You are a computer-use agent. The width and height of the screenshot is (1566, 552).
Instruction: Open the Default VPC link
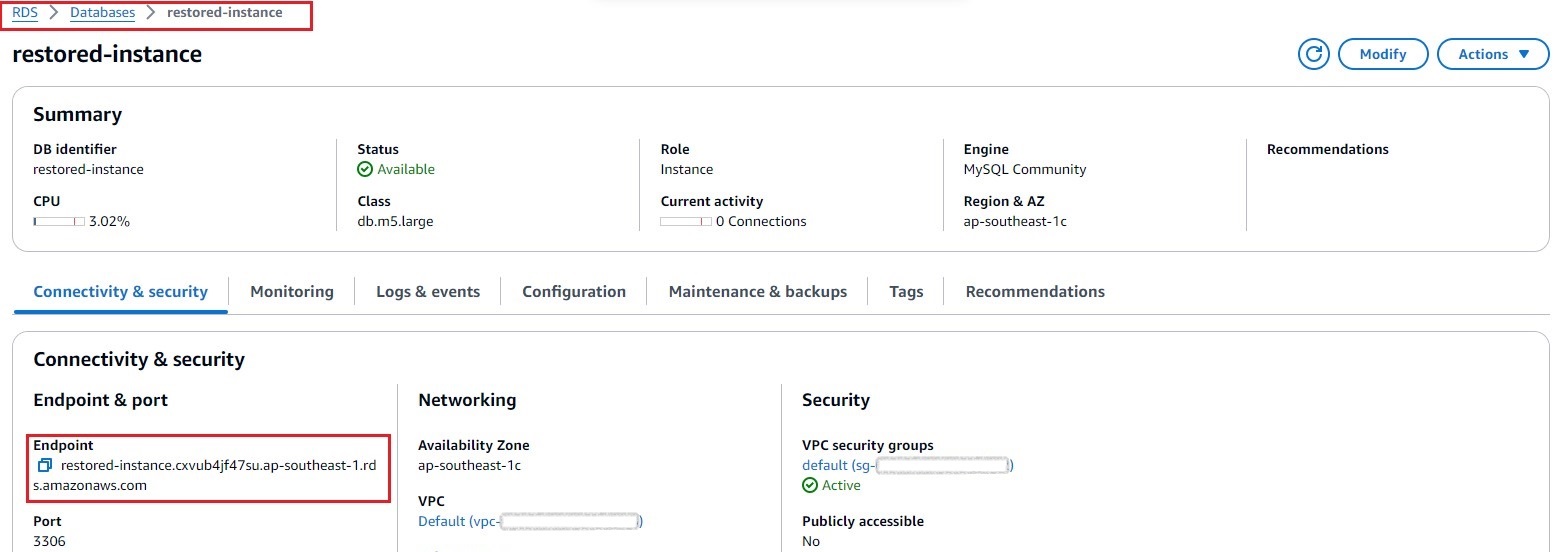(531, 521)
